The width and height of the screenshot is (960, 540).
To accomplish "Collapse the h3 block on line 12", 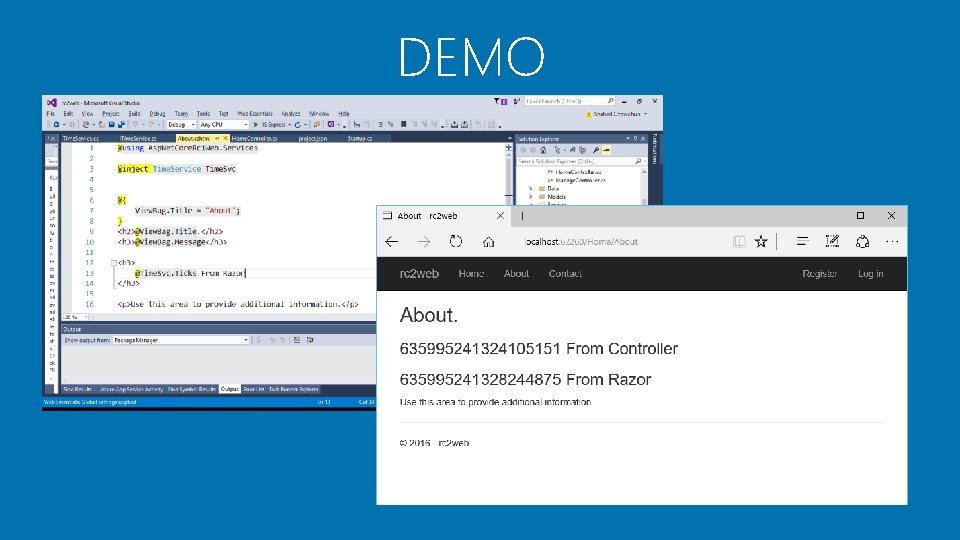I will (114, 263).
